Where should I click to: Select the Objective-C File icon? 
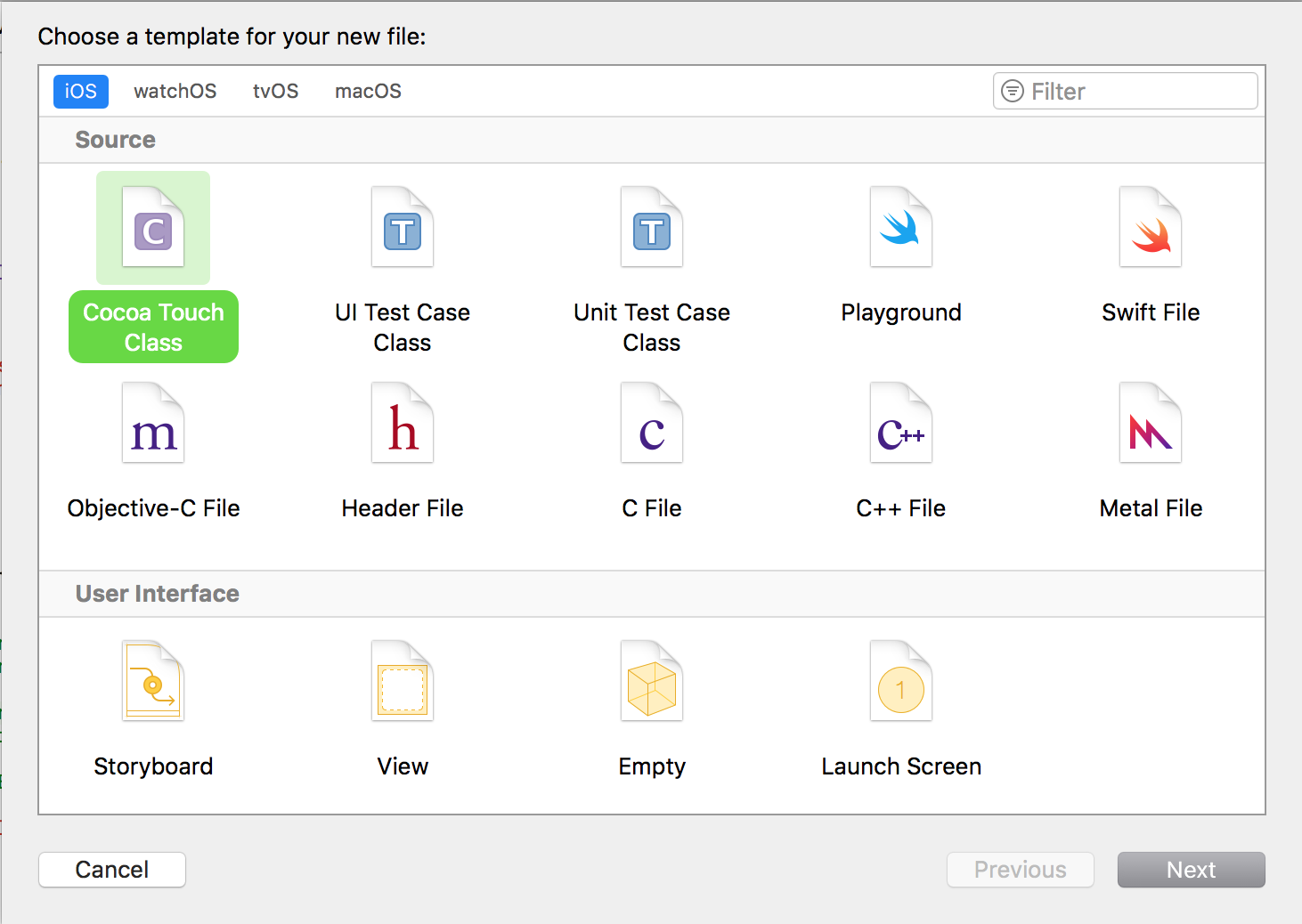pos(153,423)
